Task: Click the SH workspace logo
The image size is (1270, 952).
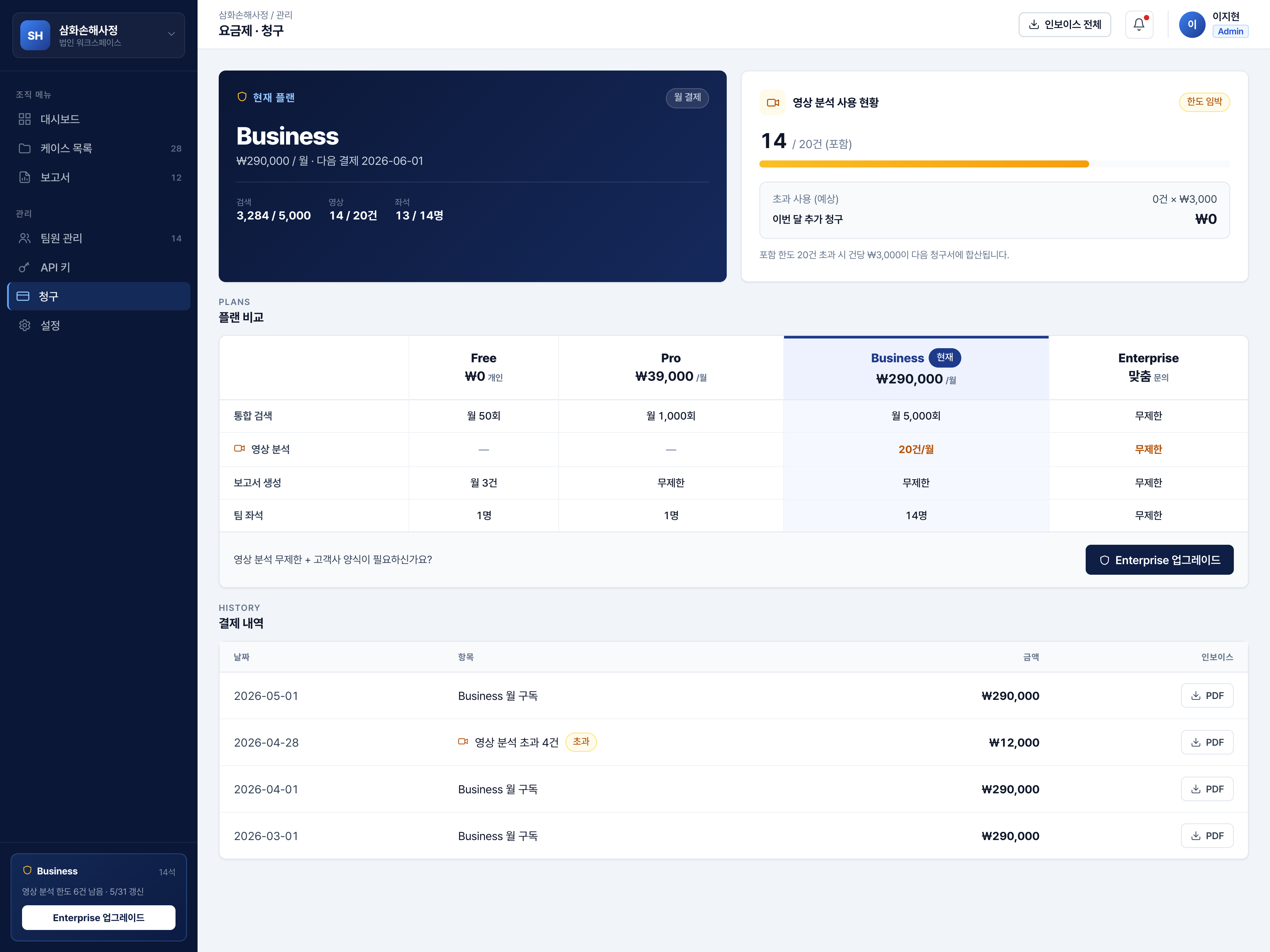Action: pyautogui.click(x=35, y=36)
